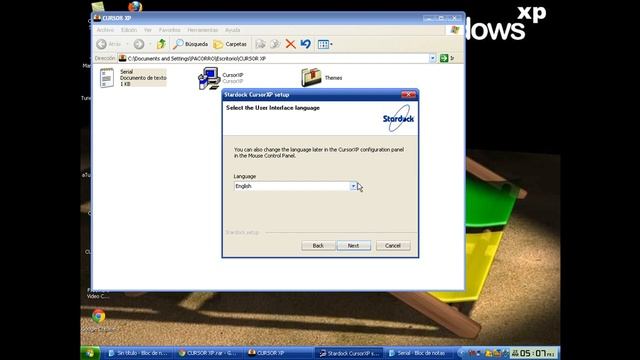Switch to Sin título Bloc de notas taskbar item
Viewport: 640px width, 360px height.
pyautogui.click(x=138, y=353)
